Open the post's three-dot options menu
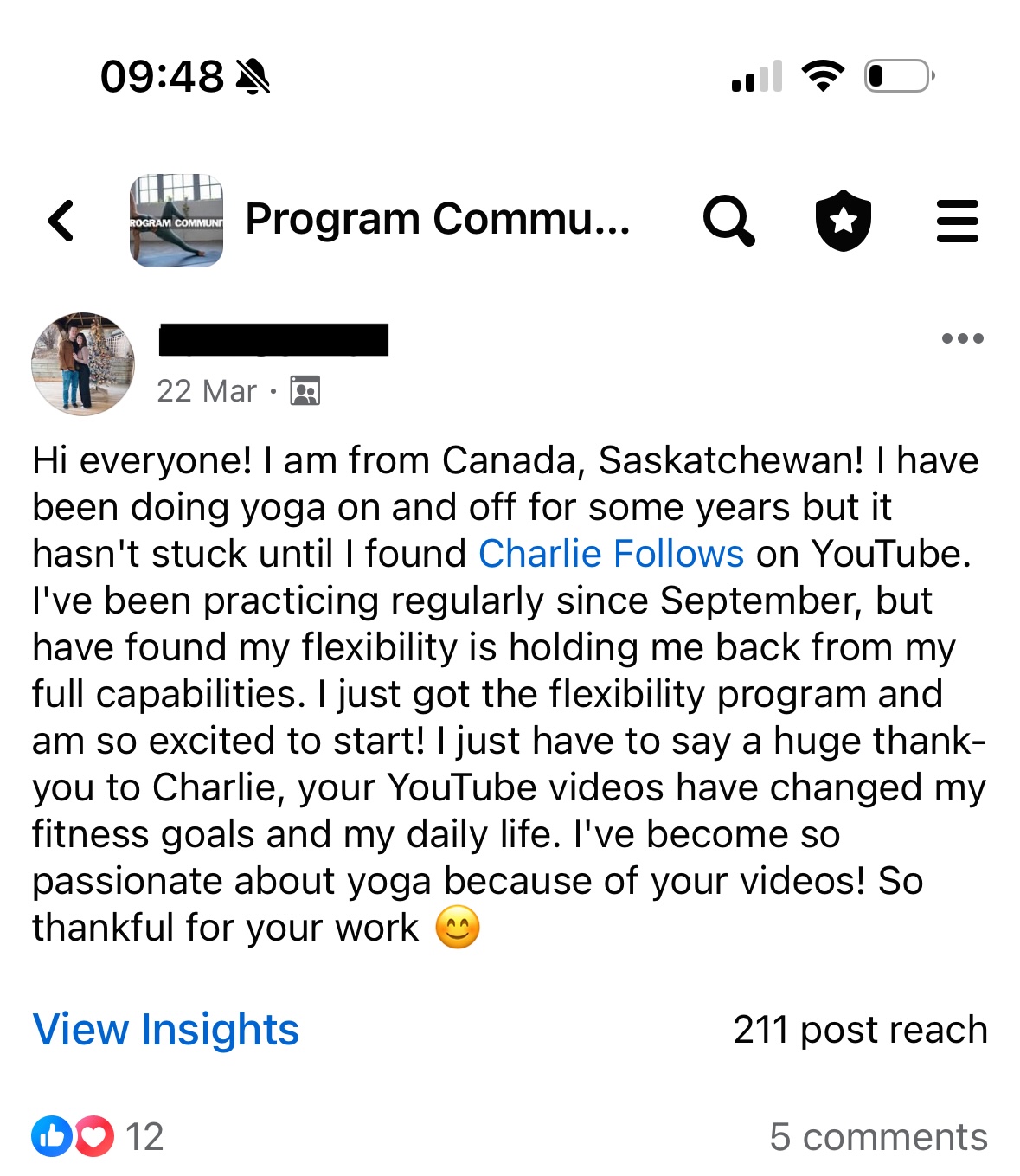Screen dimensions: 1020x1176 click(962, 338)
